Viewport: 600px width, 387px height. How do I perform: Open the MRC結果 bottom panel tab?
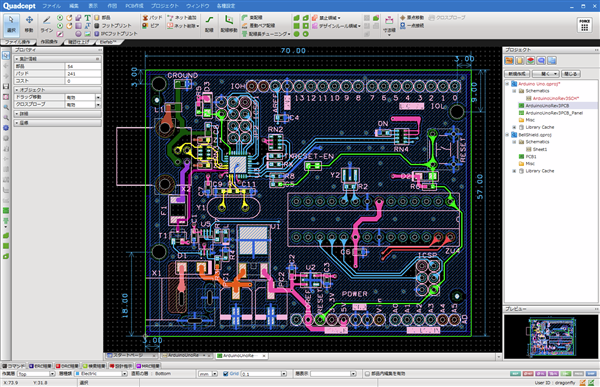tap(148, 366)
